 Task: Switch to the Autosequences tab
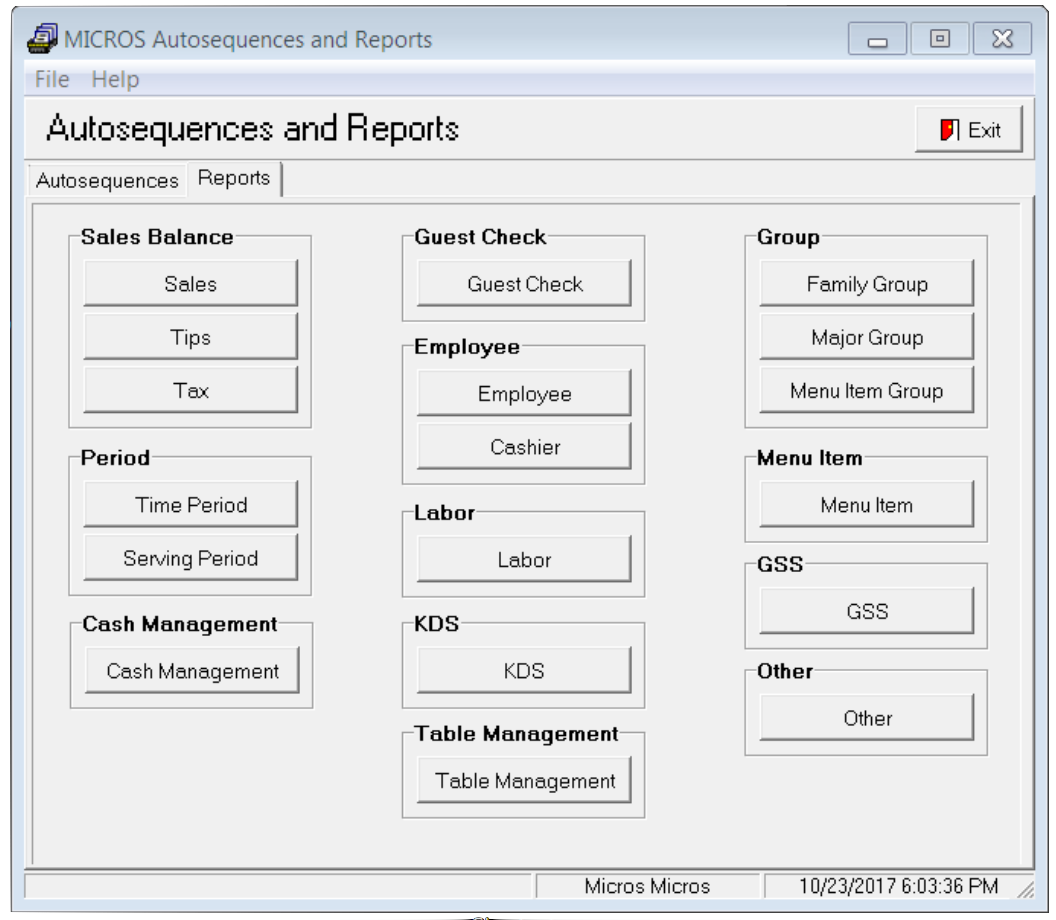pyautogui.click(x=106, y=180)
